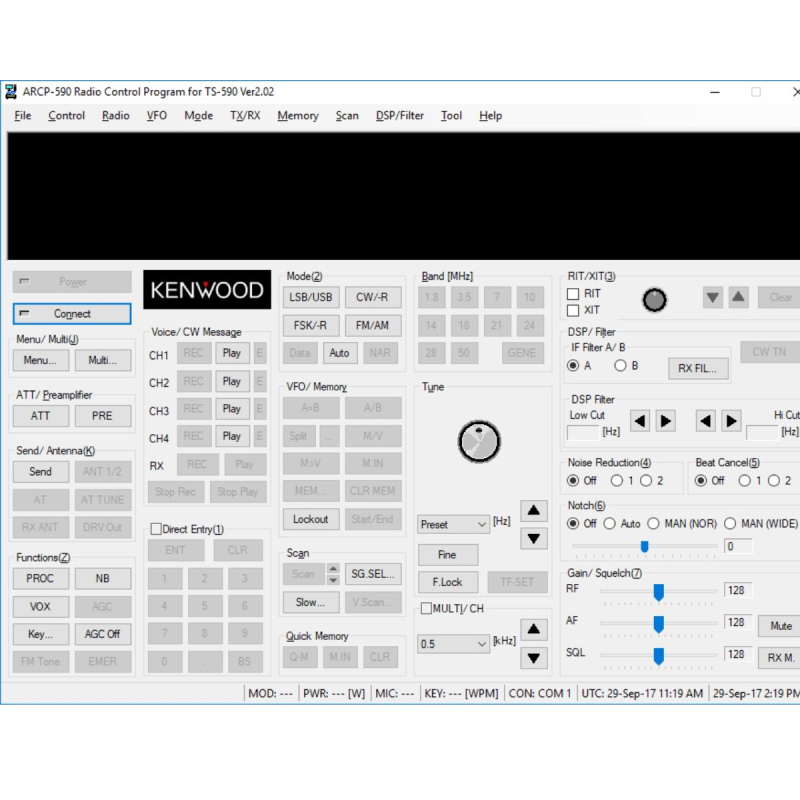Click the FM/AM mode button
Image resolution: width=800 pixels, height=800 pixels.
tap(372, 326)
